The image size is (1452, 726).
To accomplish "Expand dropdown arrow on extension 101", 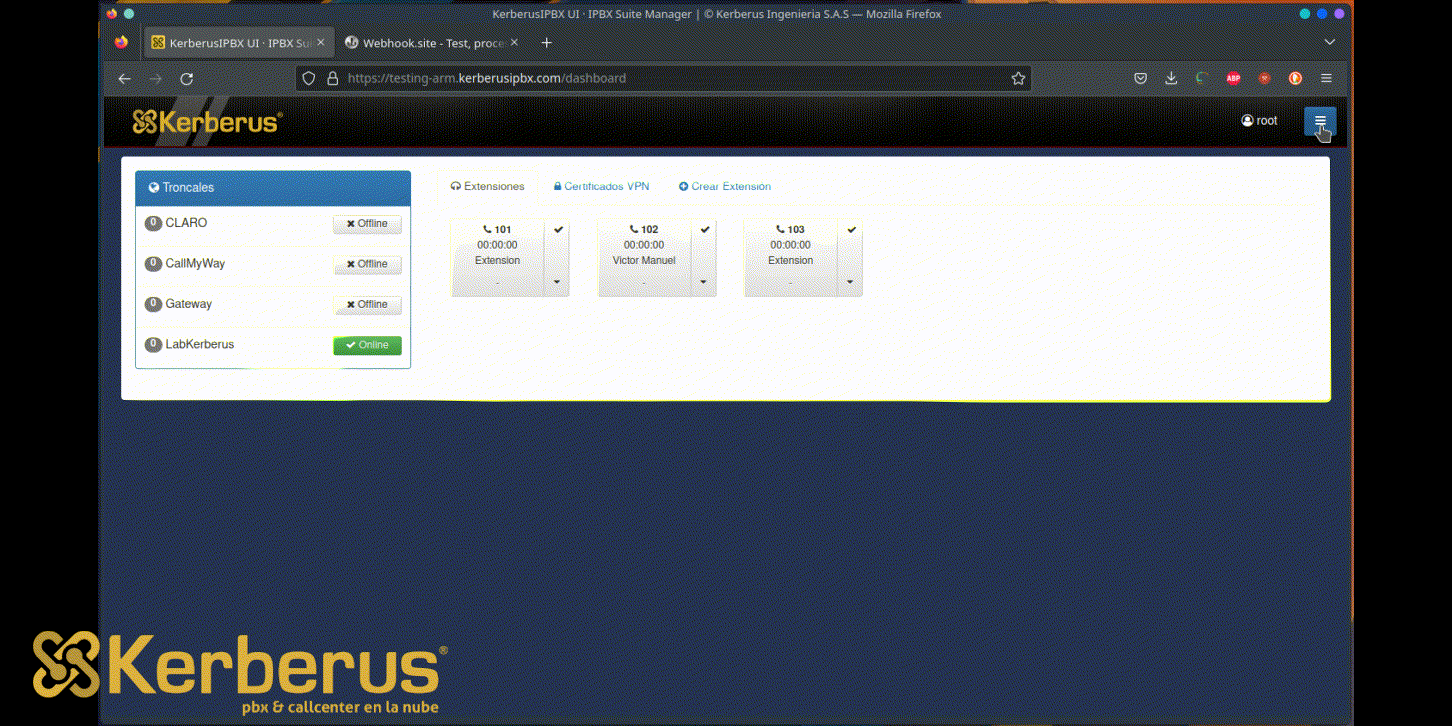I will pos(557,282).
